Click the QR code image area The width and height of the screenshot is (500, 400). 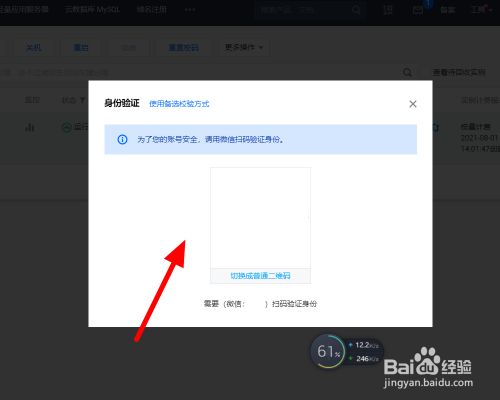(x=260, y=218)
